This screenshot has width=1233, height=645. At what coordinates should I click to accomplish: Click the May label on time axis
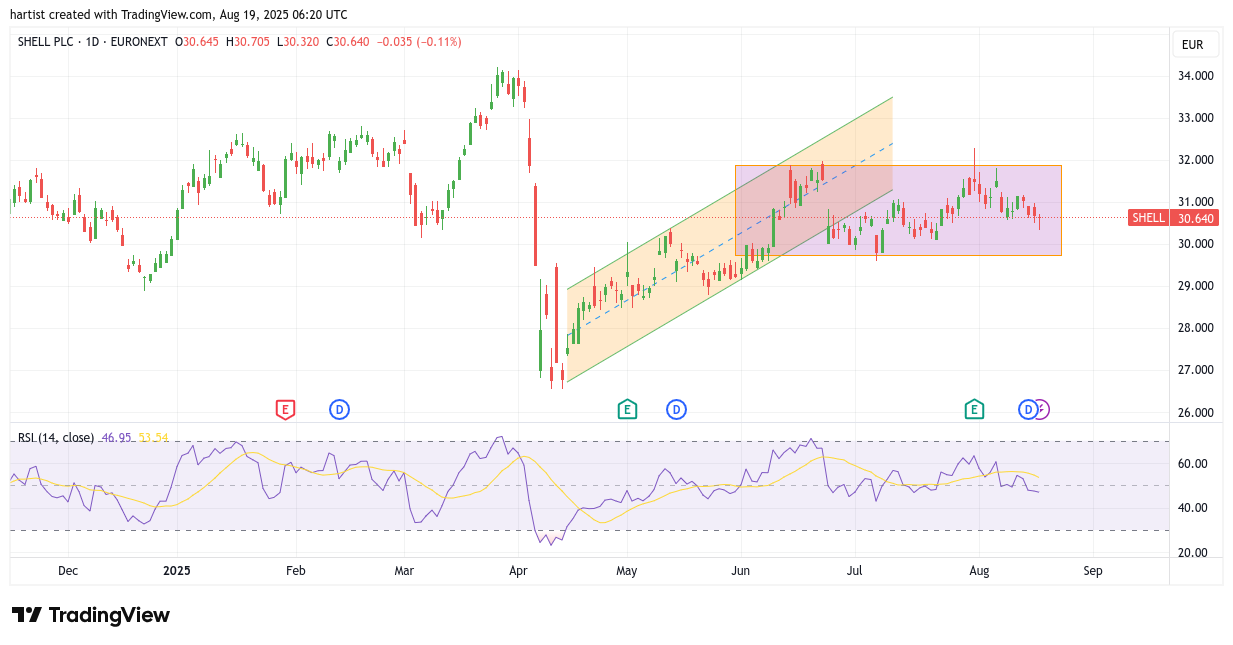[627, 571]
